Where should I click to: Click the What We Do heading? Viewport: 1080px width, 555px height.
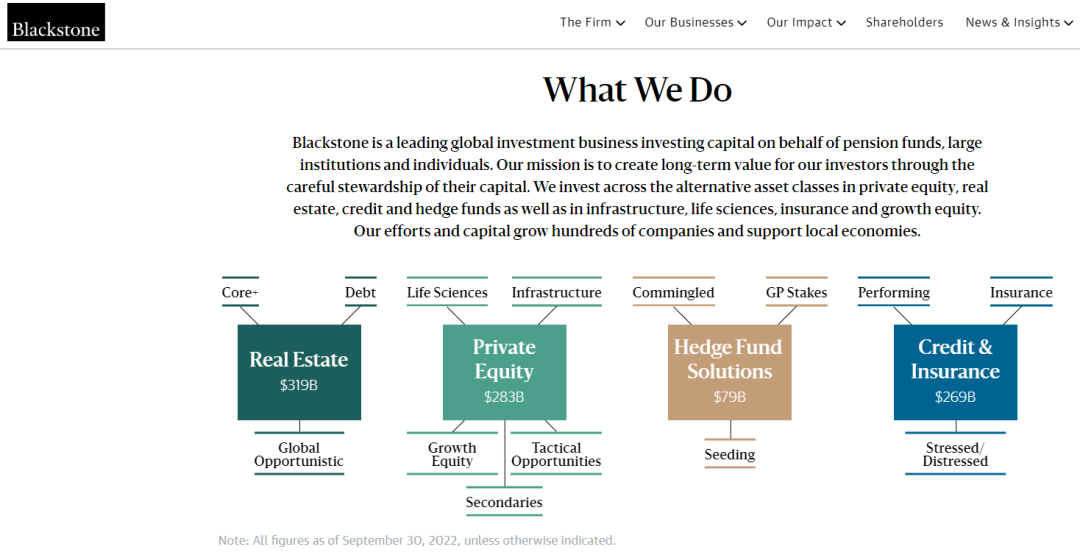coord(637,90)
